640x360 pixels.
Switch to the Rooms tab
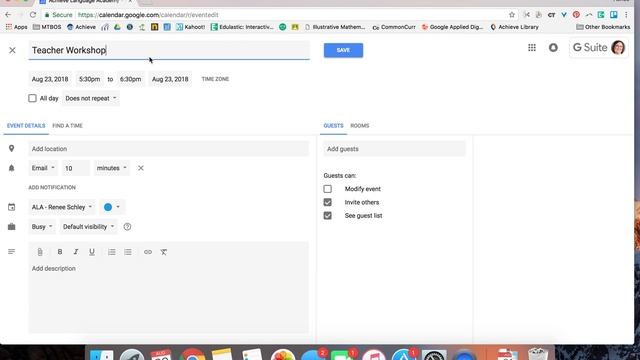(x=360, y=126)
